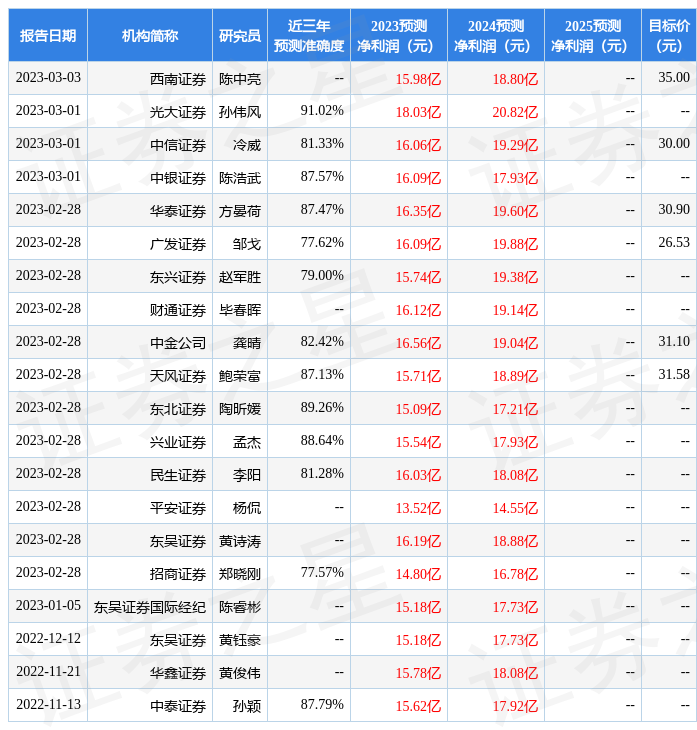Select the 2024预测净利润 header
This screenshot has height=730, width=697.
(x=495, y=35)
